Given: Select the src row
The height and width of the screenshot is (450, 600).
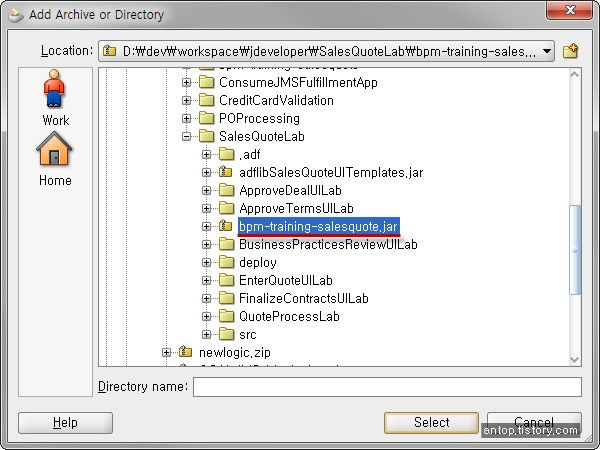Looking at the screenshot, I should tap(248, 334).
